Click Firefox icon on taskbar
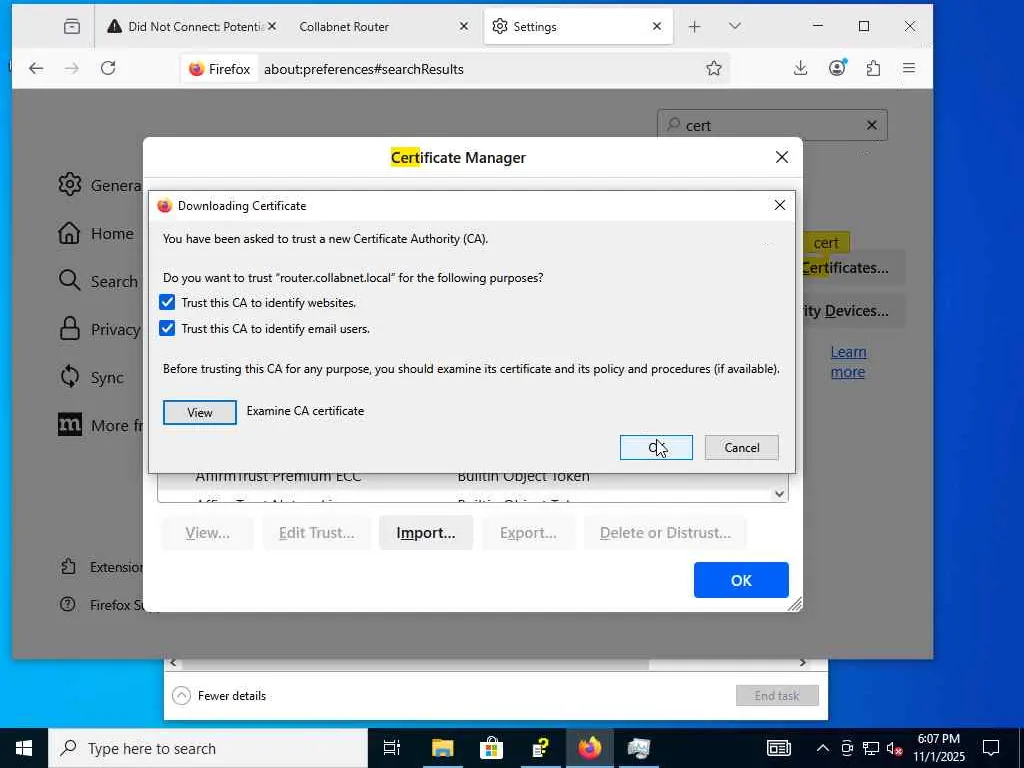The width and height of the screenshot is (1024, 768). point(589,748)
